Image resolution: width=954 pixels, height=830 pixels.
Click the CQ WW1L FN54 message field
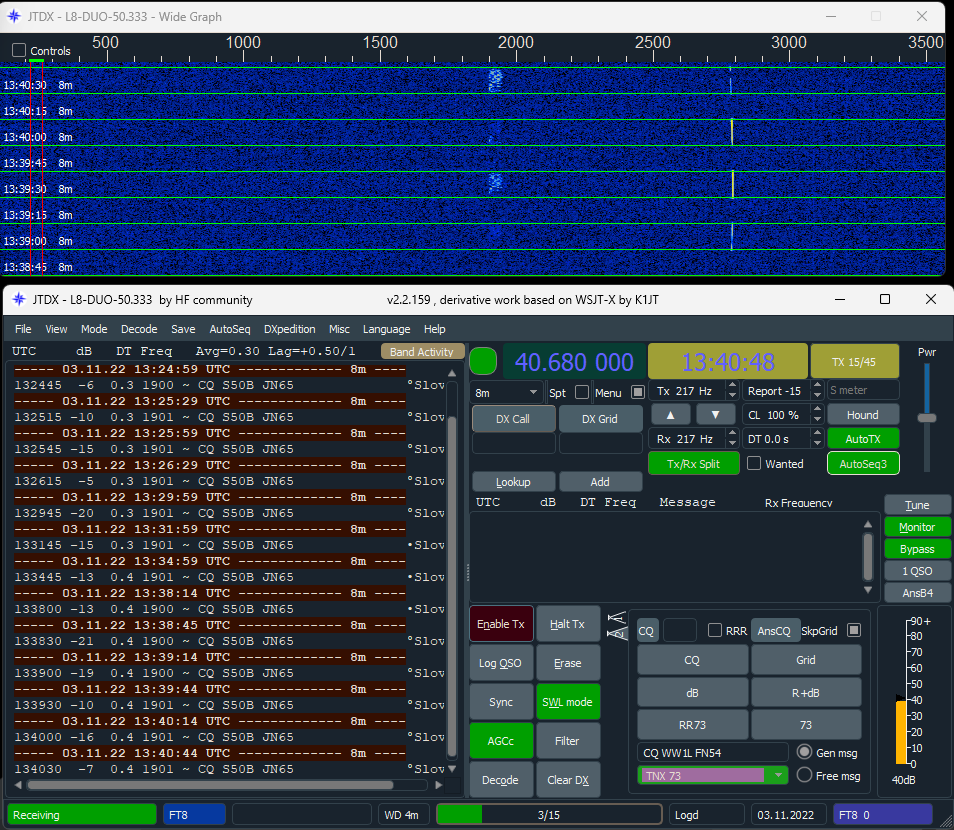(x=712, y=753)
